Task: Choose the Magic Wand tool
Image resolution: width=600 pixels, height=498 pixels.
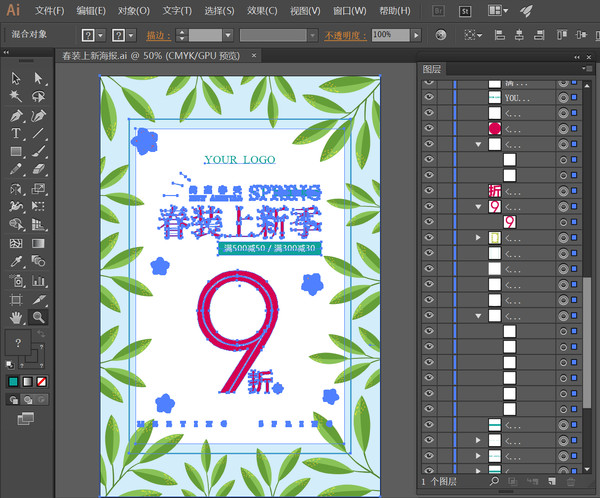Action: (16, 96)
